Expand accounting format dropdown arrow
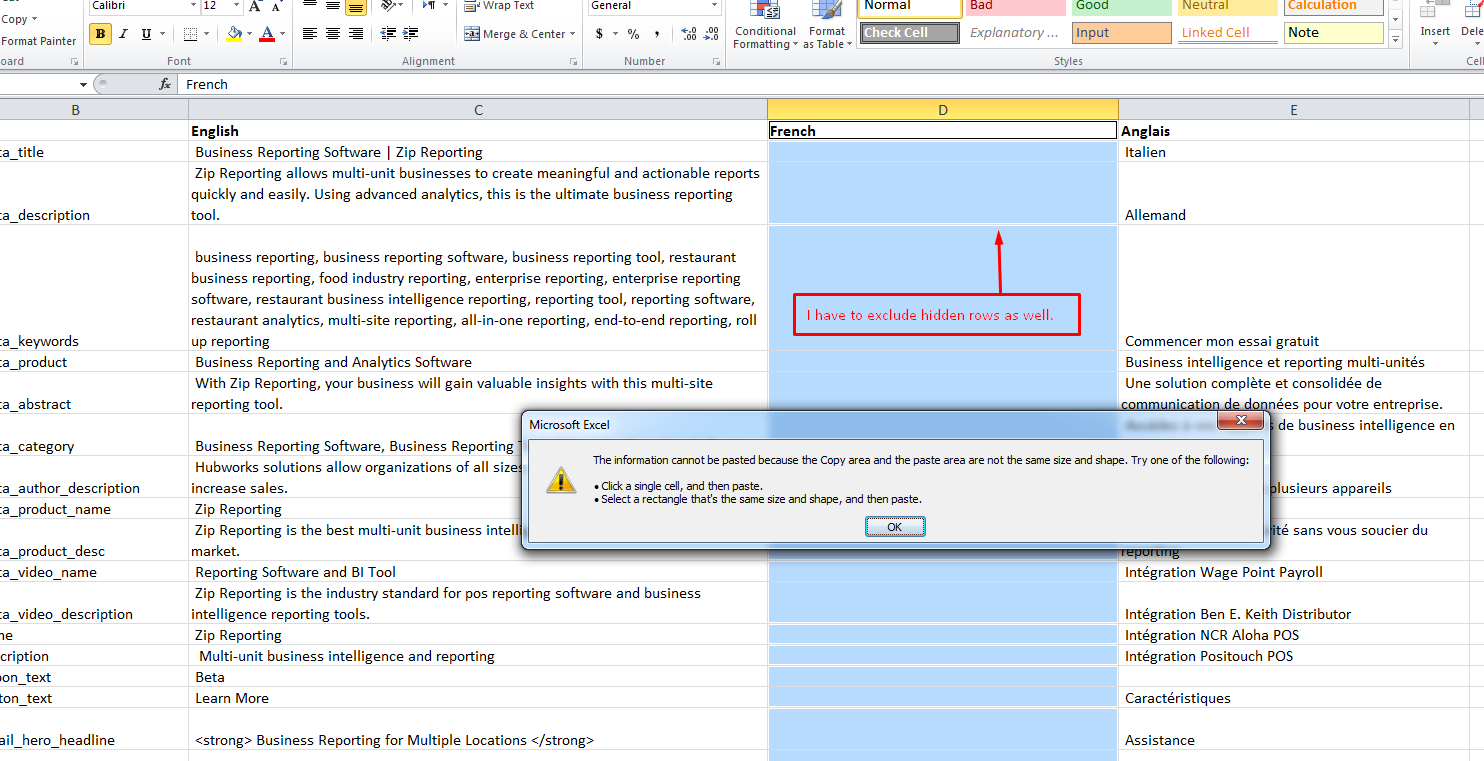 614,34
